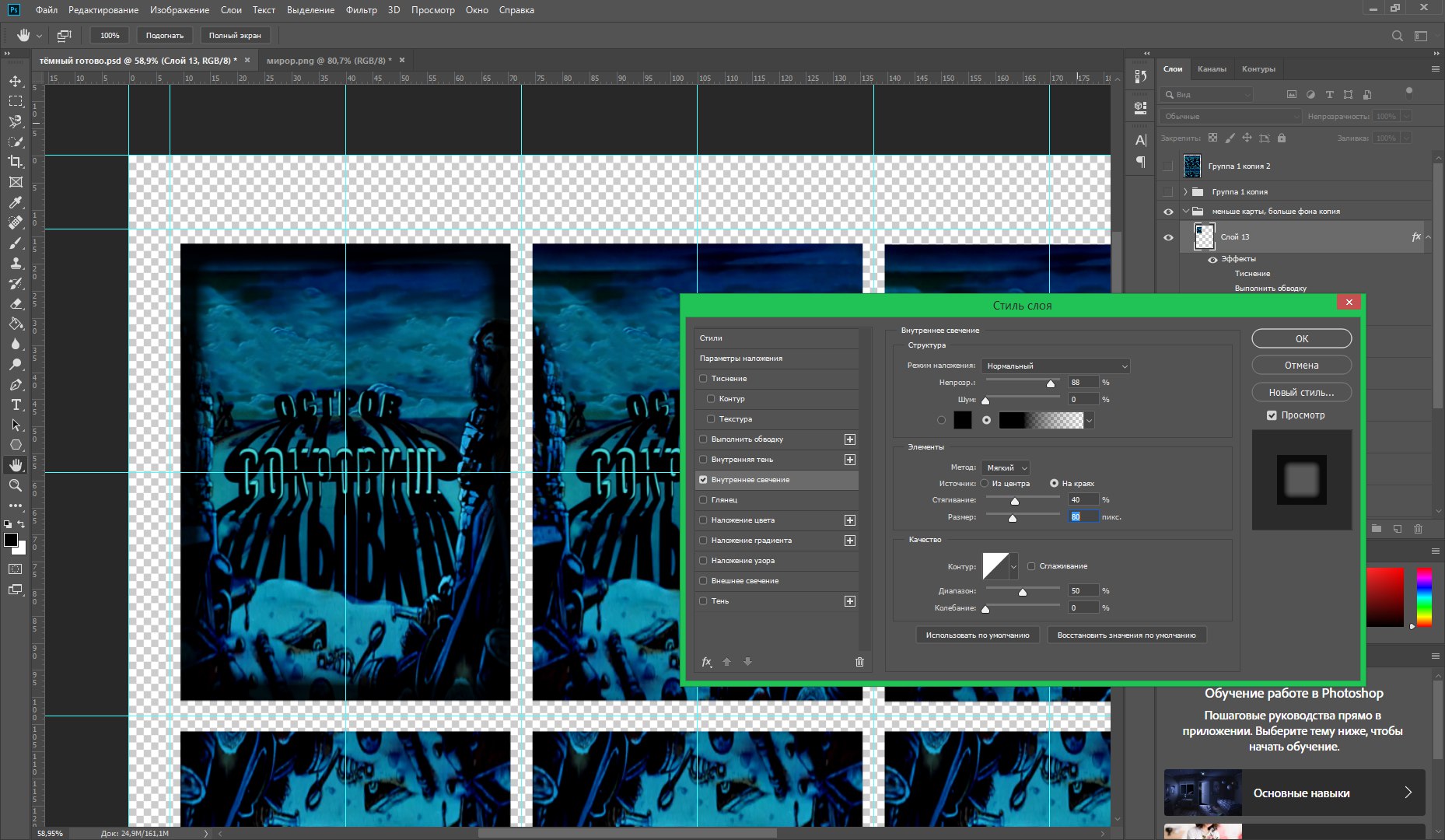
Task: Select the Rectangular Marquee tool
Action: pos(16,101)
